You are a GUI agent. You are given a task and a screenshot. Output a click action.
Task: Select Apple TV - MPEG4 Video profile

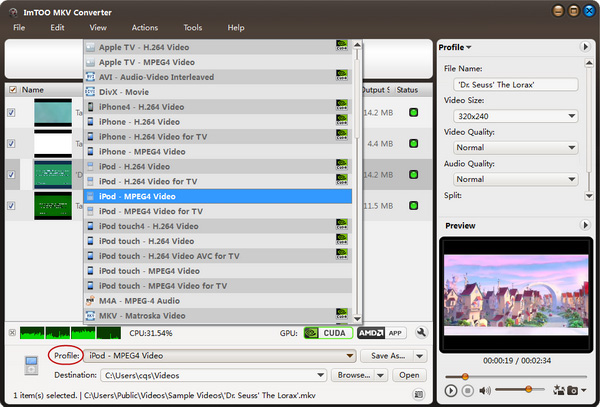218,62
